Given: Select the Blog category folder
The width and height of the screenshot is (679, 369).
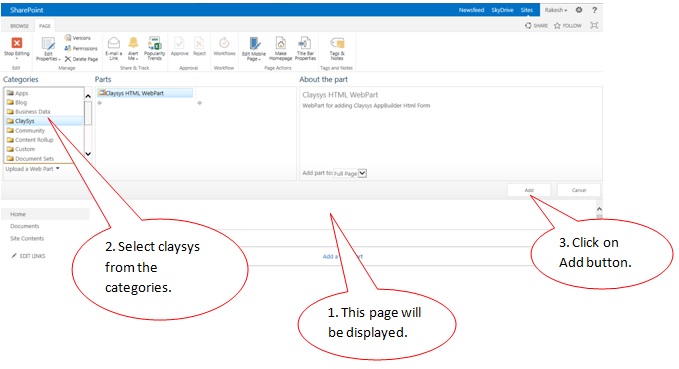Looking at the screenshot, I should (17, 102).
